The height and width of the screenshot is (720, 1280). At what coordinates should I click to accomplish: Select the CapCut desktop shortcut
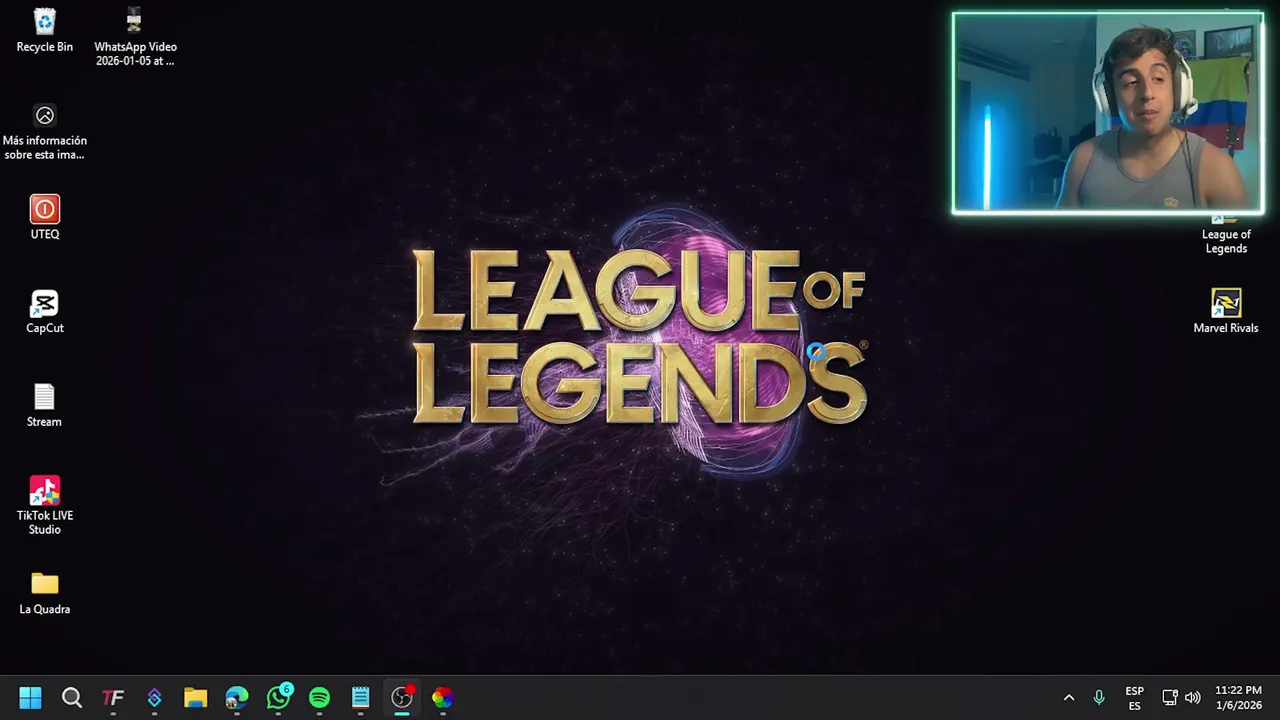point(44,311)
